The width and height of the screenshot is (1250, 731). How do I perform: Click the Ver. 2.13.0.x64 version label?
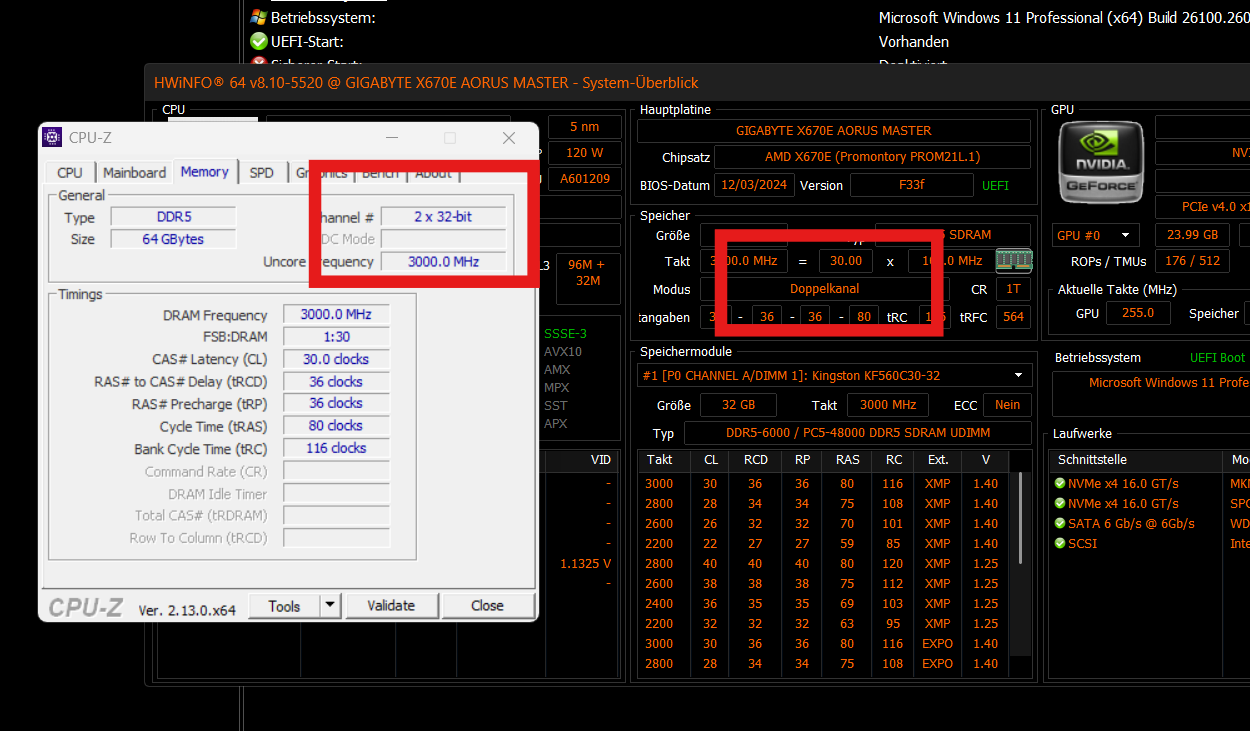pyautogui.click(x=187, y=609)
